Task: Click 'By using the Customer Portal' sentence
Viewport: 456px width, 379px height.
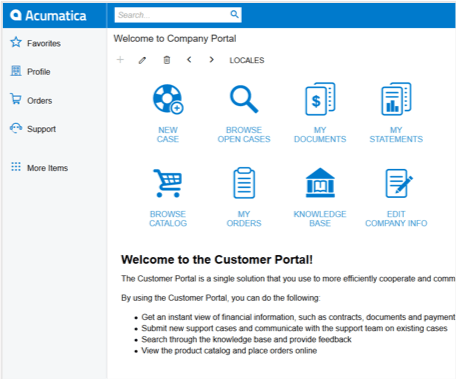Action: pos(221,298)
